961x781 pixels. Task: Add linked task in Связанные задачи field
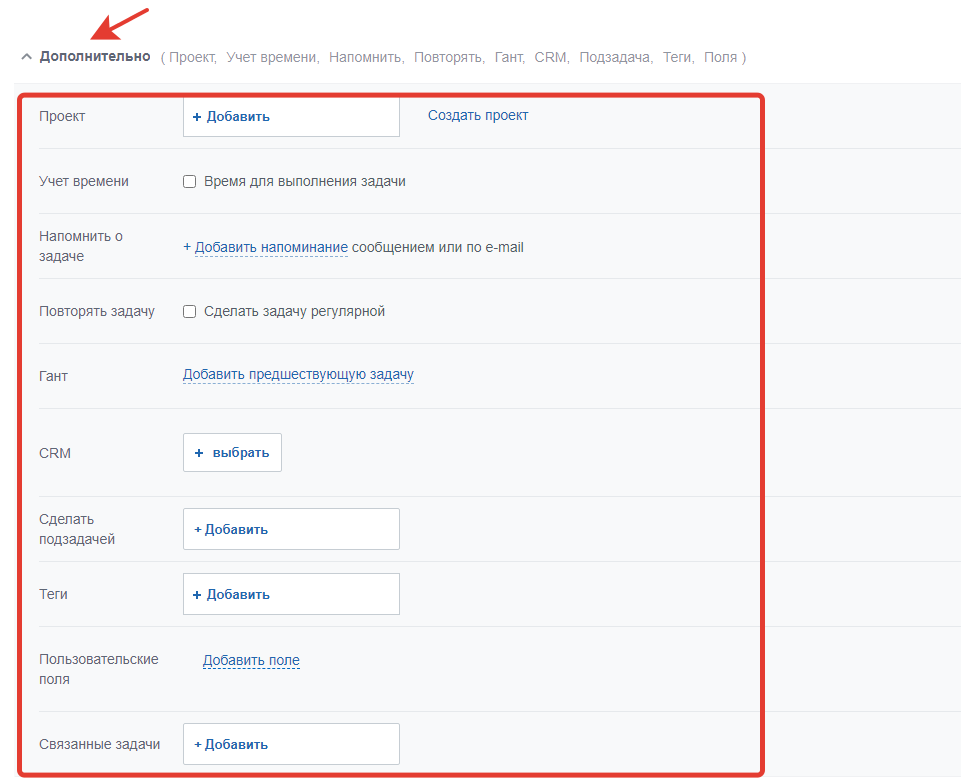point(291,744)
